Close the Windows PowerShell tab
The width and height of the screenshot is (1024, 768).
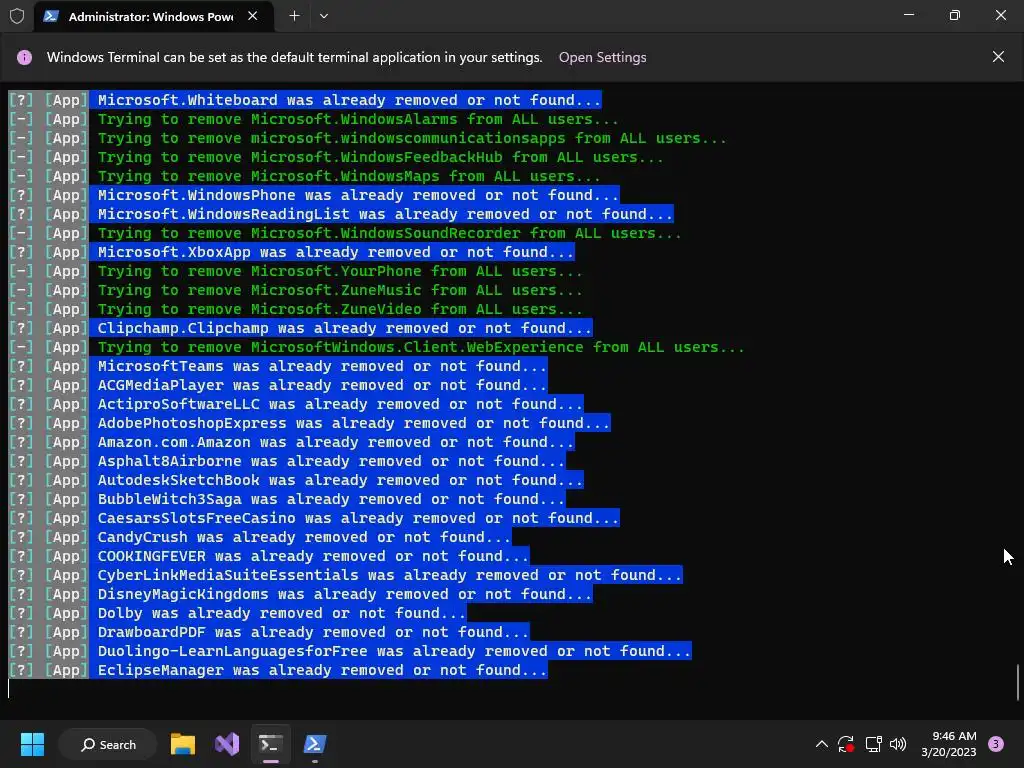click(253, 16)
